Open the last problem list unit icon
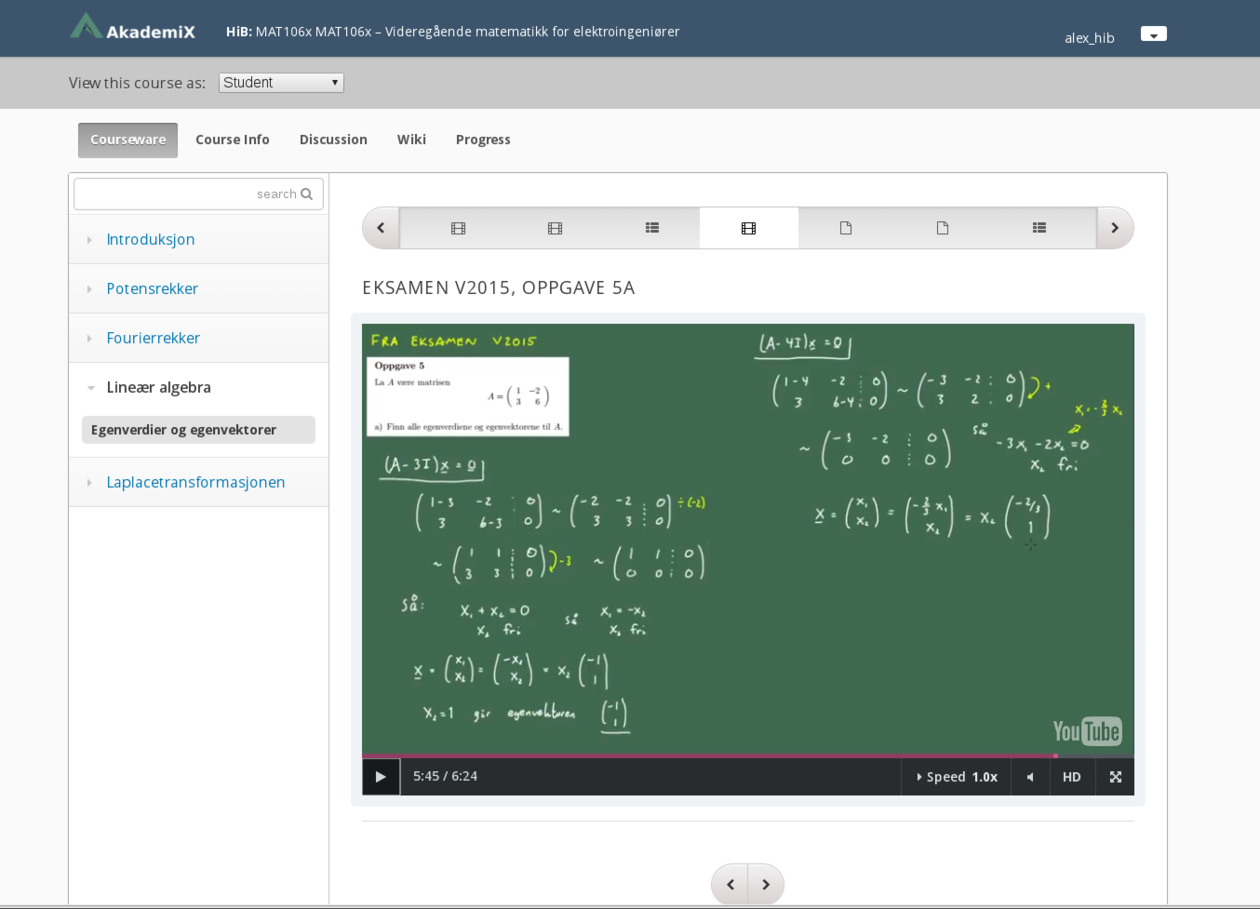Screen dimensions: 1260x909 click(1039, 228)
